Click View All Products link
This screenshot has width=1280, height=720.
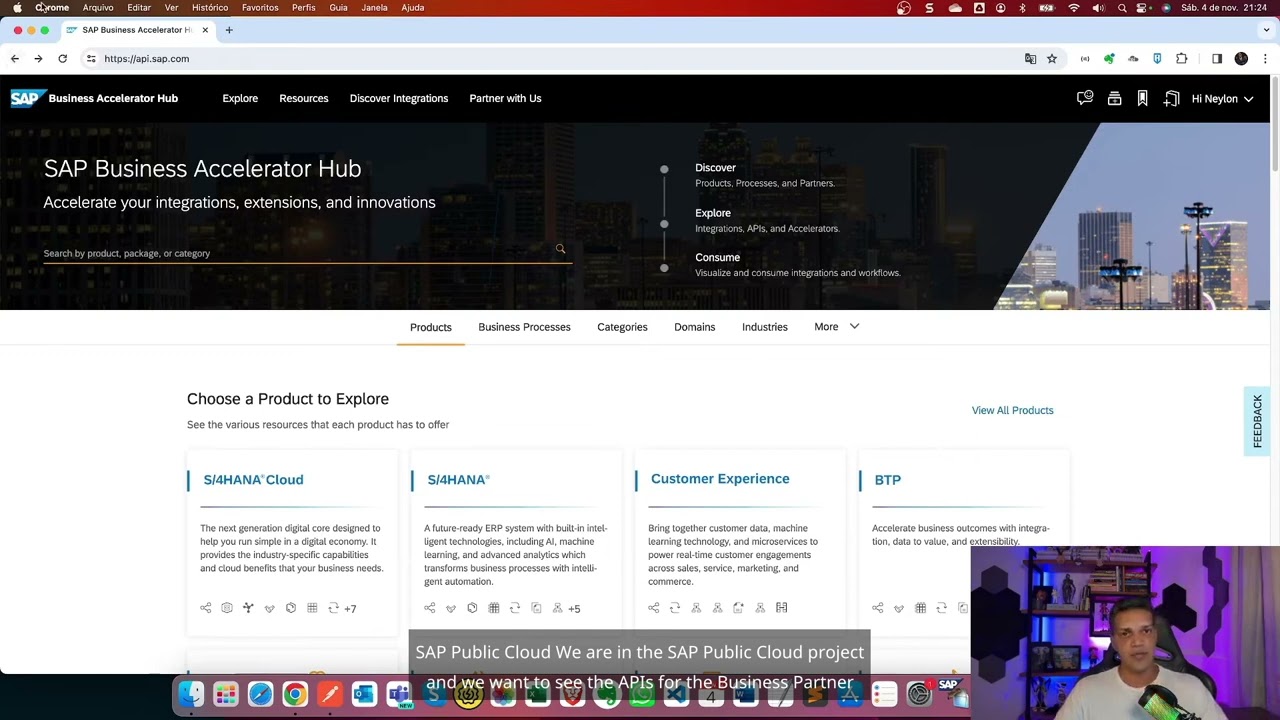(1012, 410)
